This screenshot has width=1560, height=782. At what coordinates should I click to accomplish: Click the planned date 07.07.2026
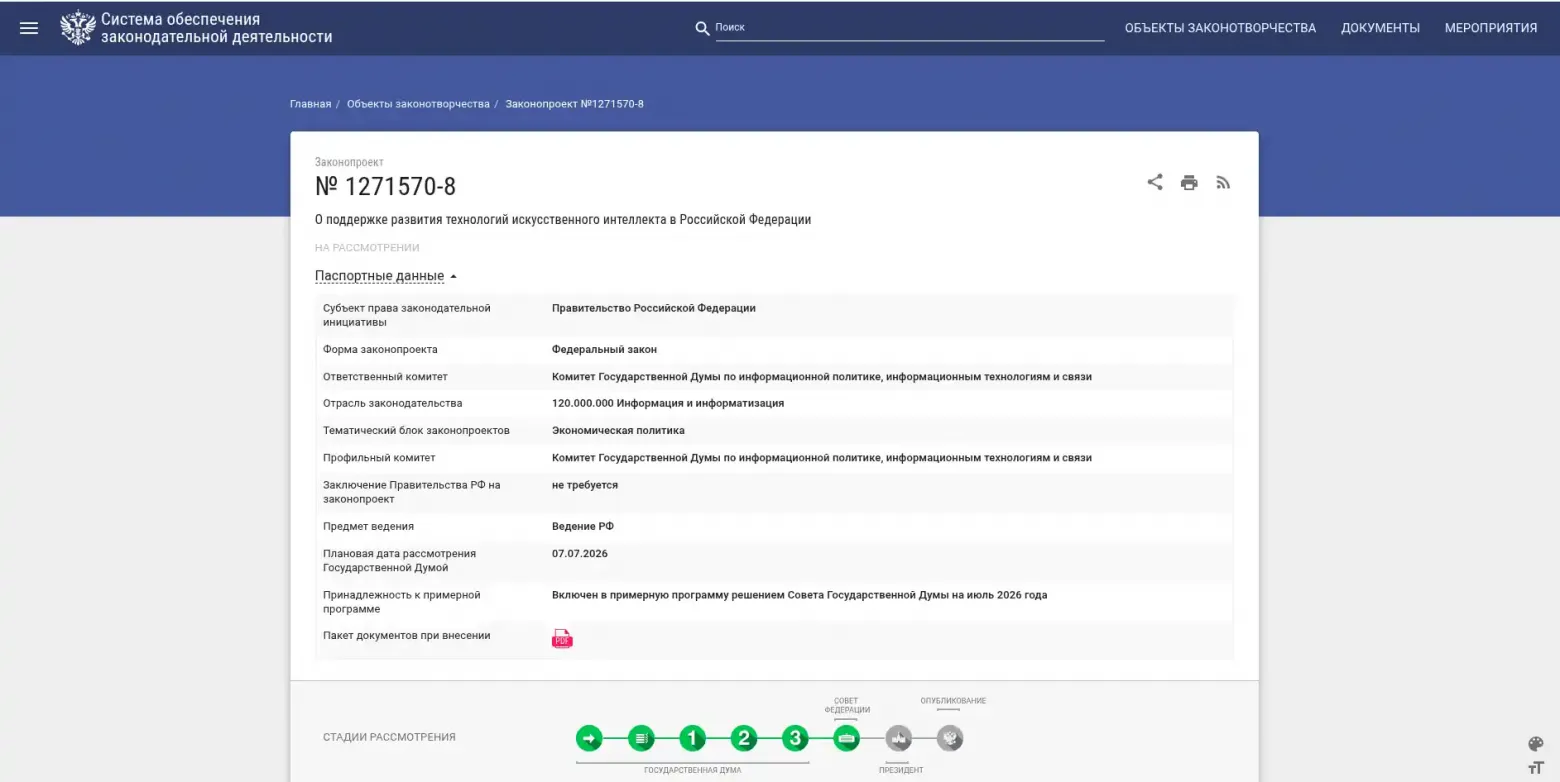click(x=580, y=553)
